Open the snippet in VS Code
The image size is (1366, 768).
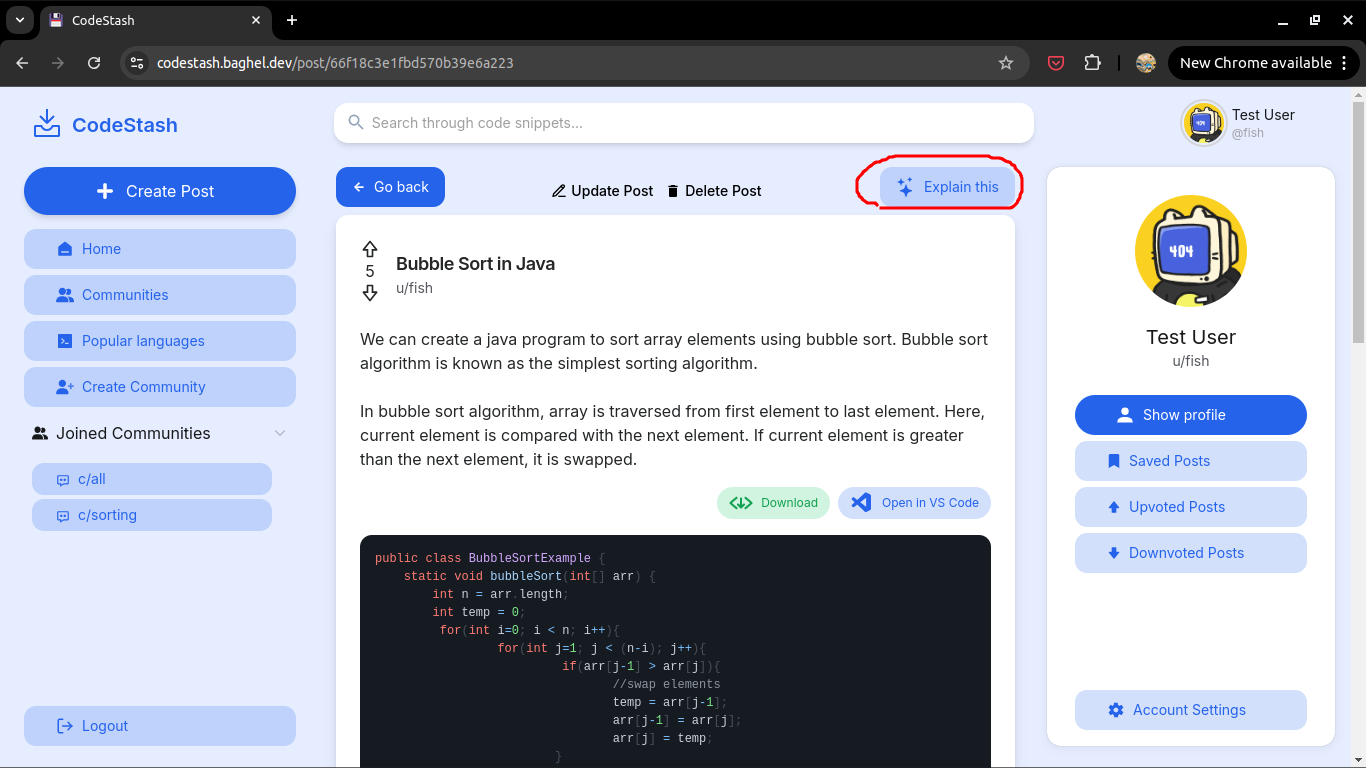(x=914, y=502)
